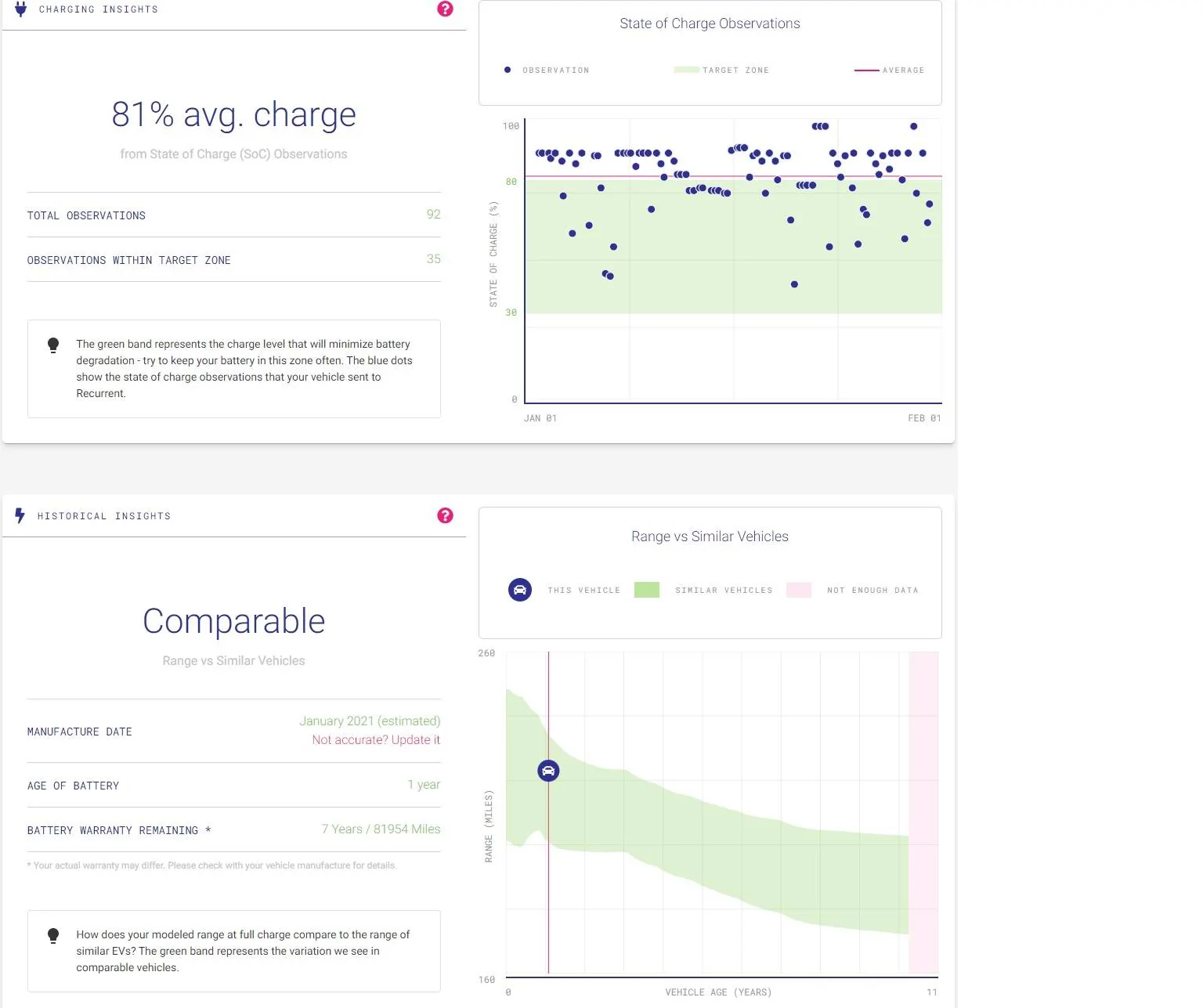Screen dimensions: 1203x1008
Task: Click the lightbulb icon in the range tip
Action: (53, 936)
